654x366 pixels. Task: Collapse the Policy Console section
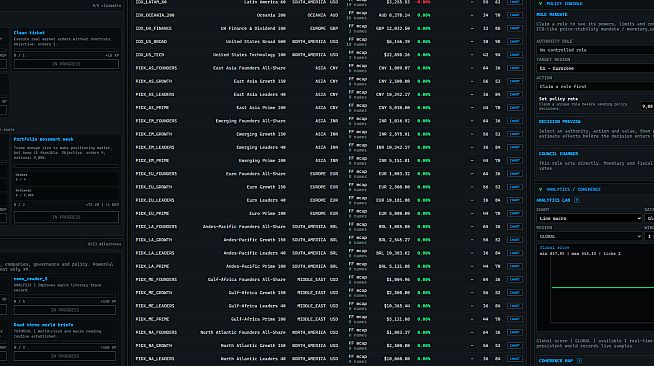(541, 3)
